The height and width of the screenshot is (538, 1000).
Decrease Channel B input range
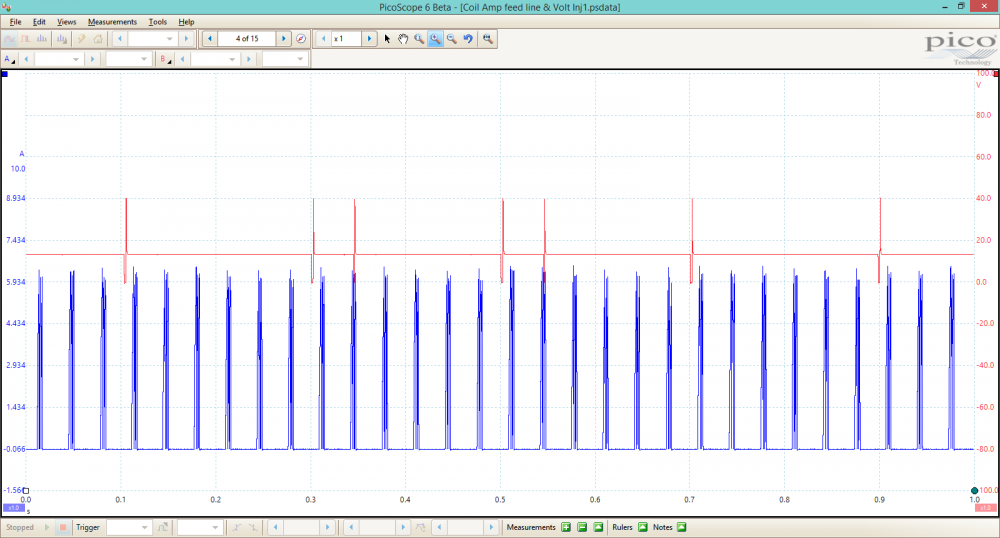click(x=182, y=59)
